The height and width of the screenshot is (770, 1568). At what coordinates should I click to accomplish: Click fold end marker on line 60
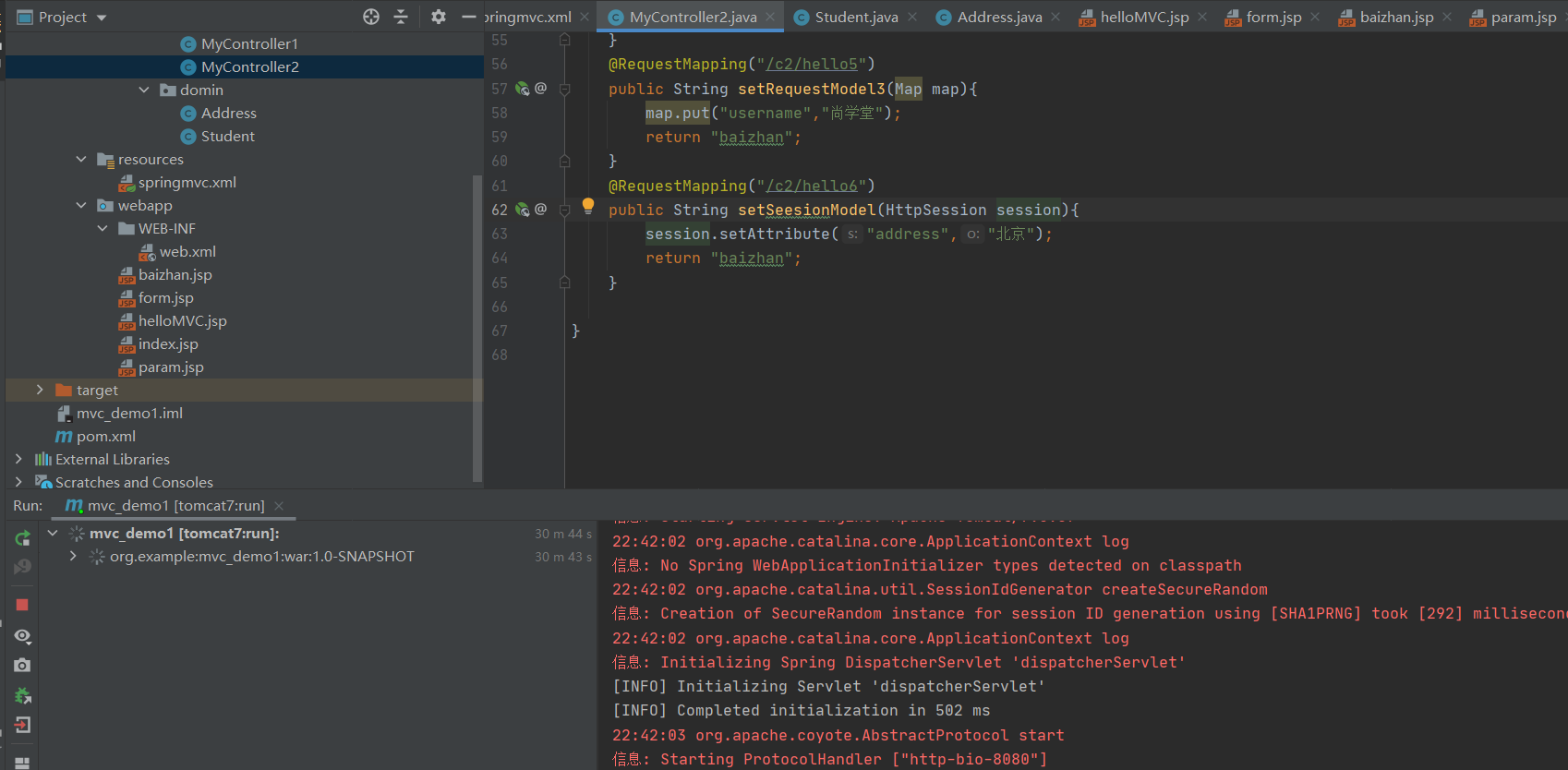click(x=565, y=162)
